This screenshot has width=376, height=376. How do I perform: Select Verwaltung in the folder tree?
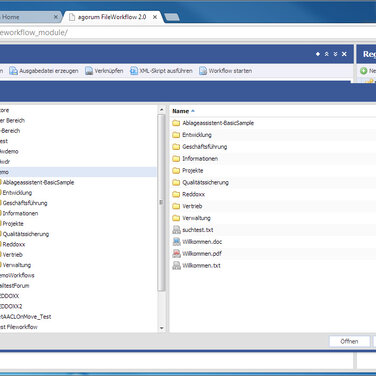[x=17, y=265]
